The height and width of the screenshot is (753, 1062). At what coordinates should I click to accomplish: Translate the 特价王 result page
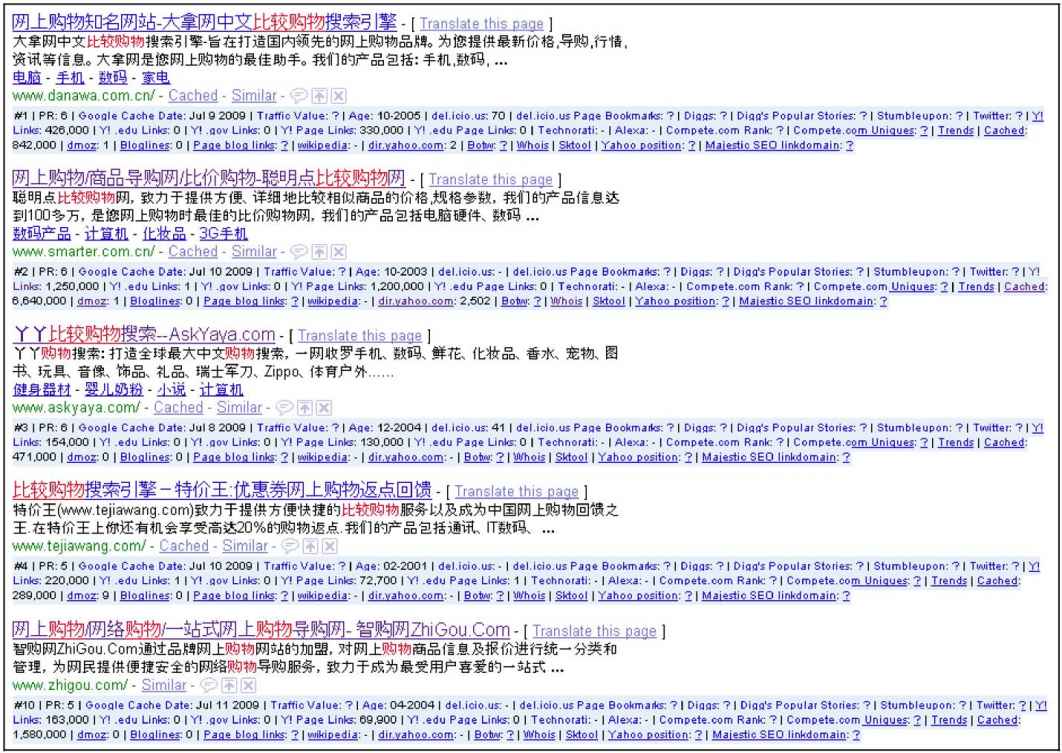(517, 491)
